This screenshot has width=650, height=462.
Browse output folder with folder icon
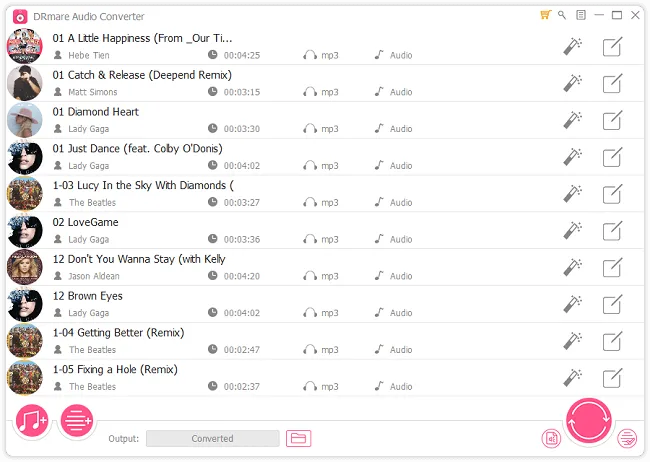tap(298, 438)
